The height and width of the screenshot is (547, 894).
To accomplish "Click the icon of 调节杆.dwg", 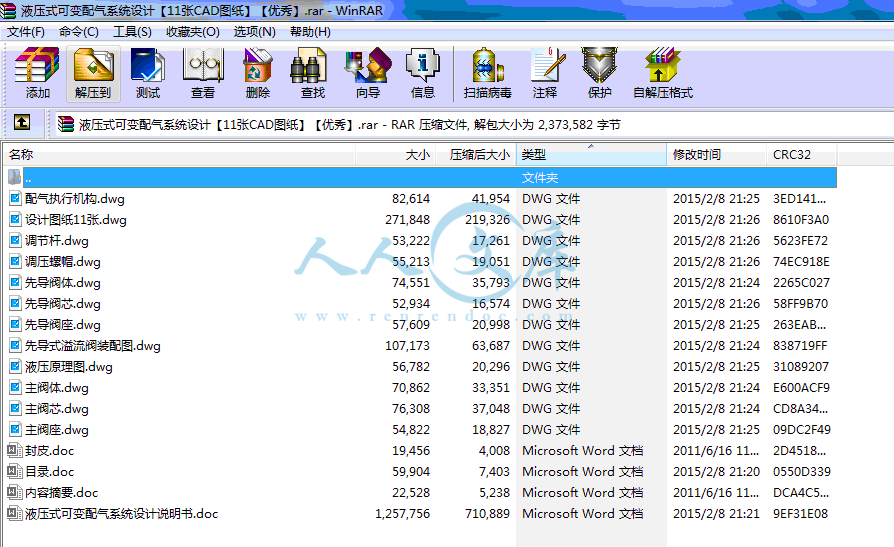I will click(15, 241).
